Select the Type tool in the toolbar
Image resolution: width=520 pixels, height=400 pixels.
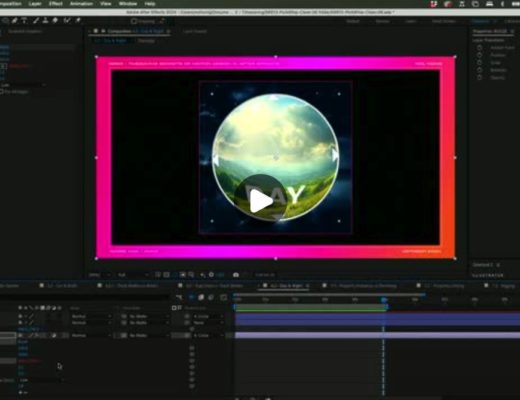(x=24, y=21)
